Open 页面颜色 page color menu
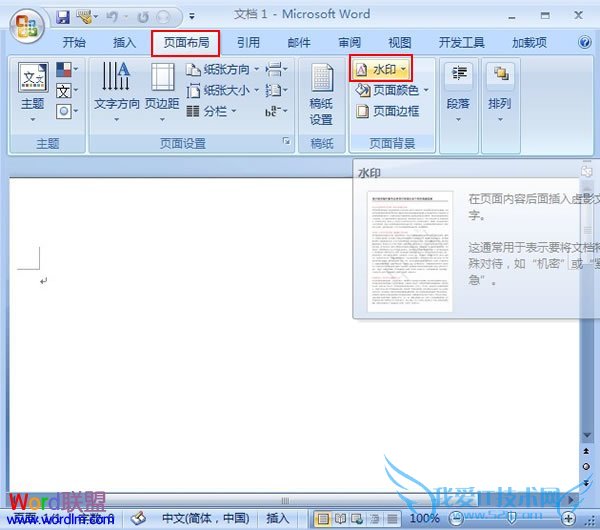Image resolution: width=600 pixels, height=530 pixels. [x=392, y=90]
